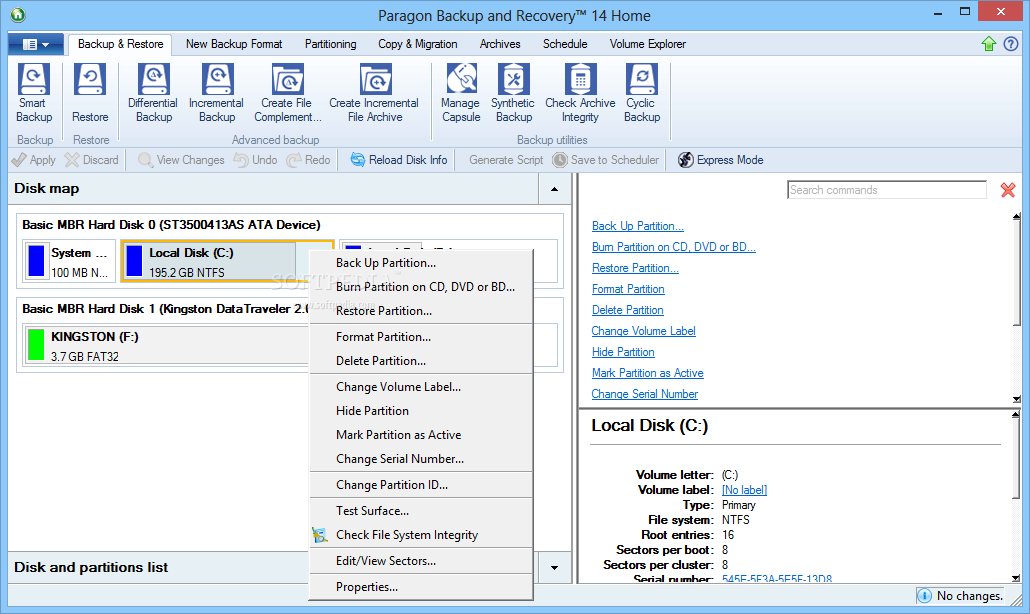1030x614 pixels.
Task: Open the blue application menu dropdown
Action: coord(35,44)
